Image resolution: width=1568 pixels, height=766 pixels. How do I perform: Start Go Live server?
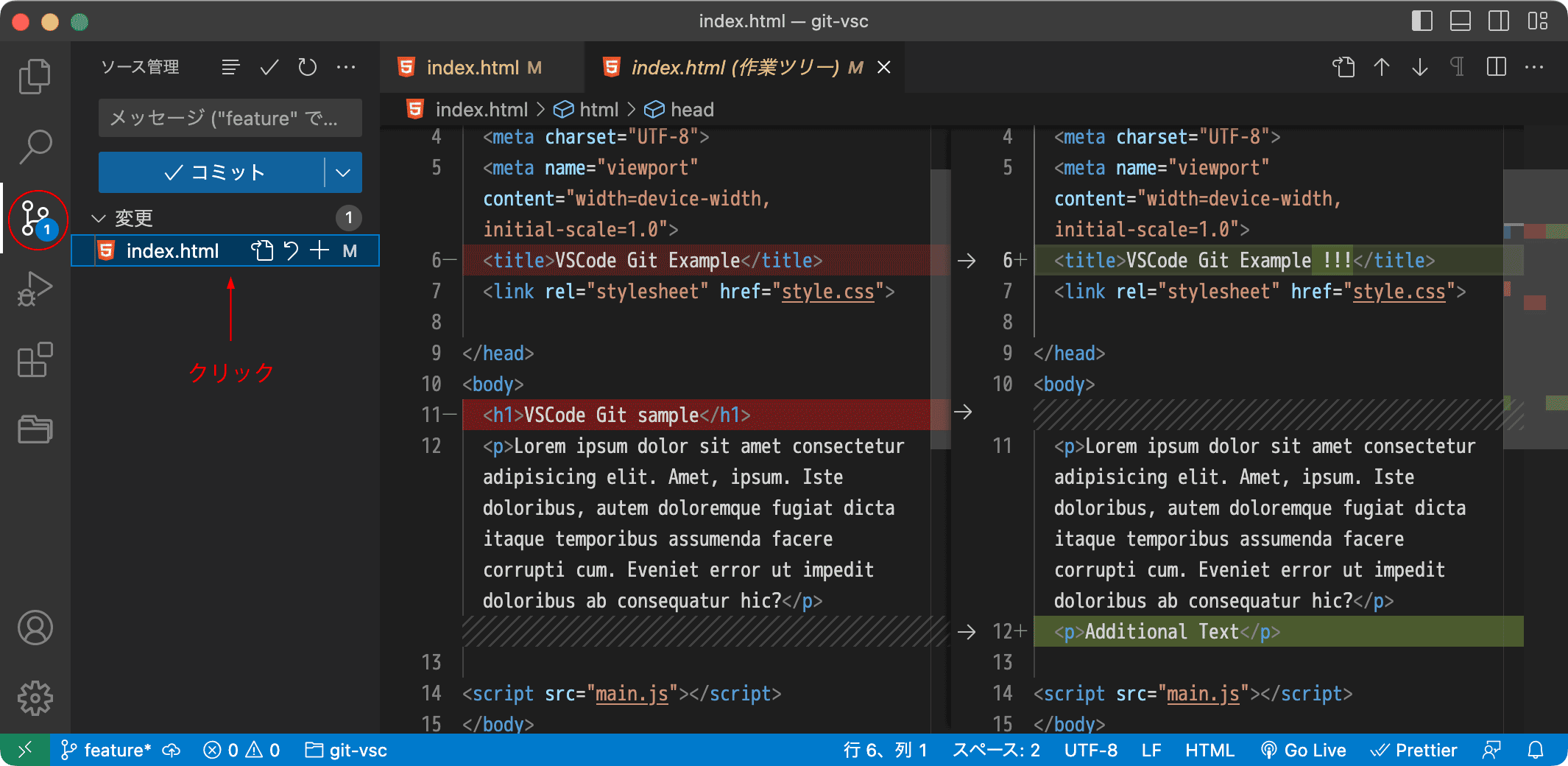point(1303,750)
